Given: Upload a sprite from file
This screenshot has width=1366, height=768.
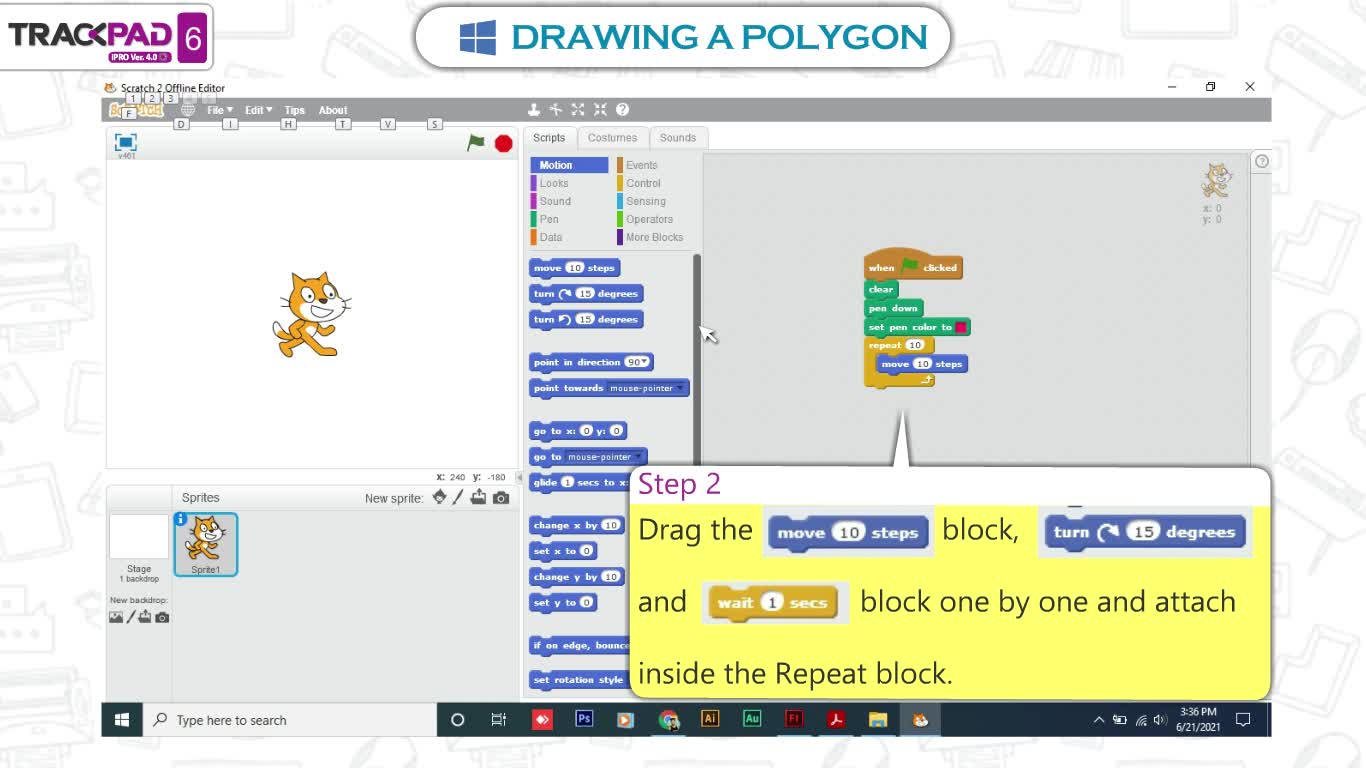Looking at the screenshot, I should 479,497.
